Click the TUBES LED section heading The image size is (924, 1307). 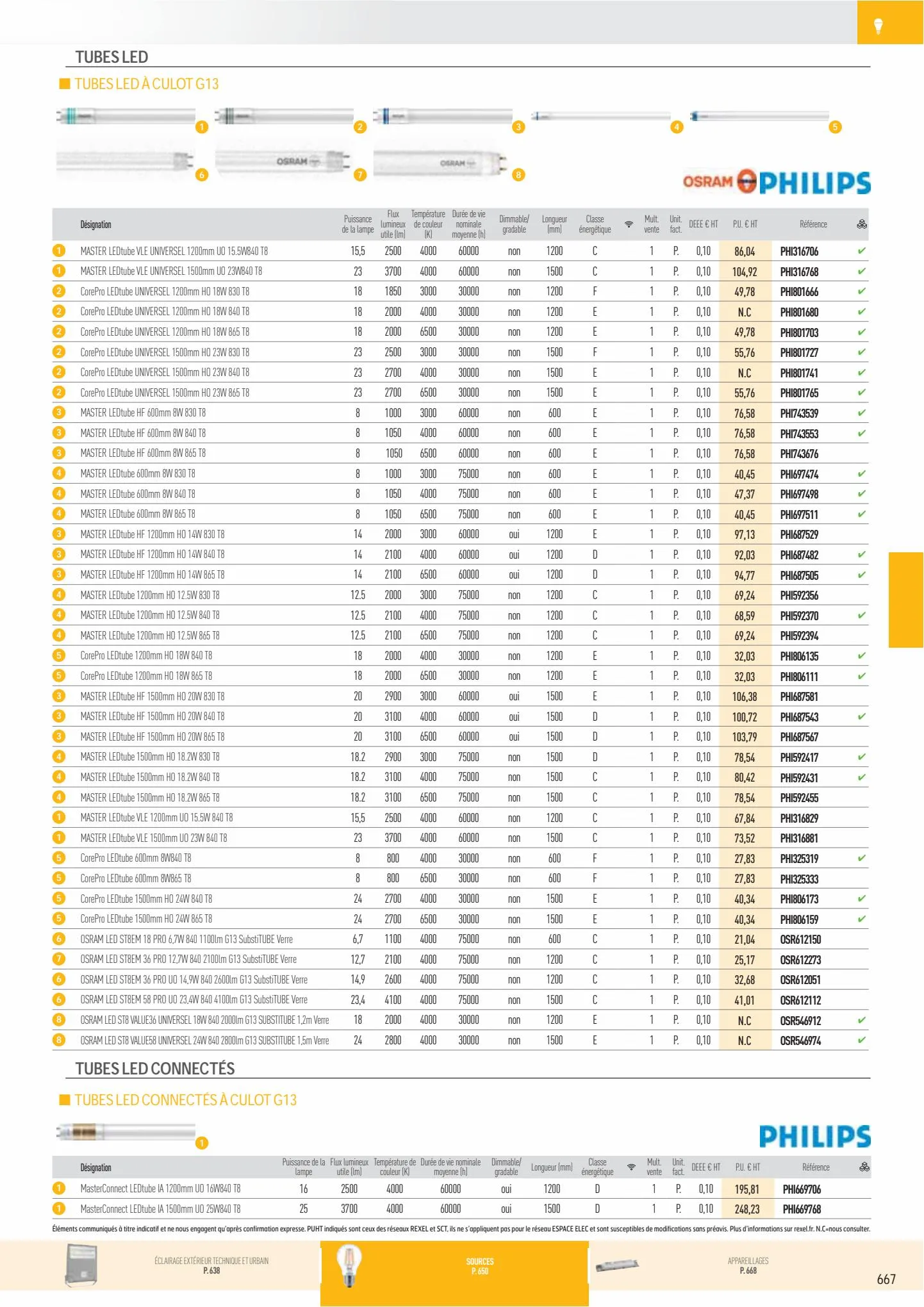click(111, 57)
